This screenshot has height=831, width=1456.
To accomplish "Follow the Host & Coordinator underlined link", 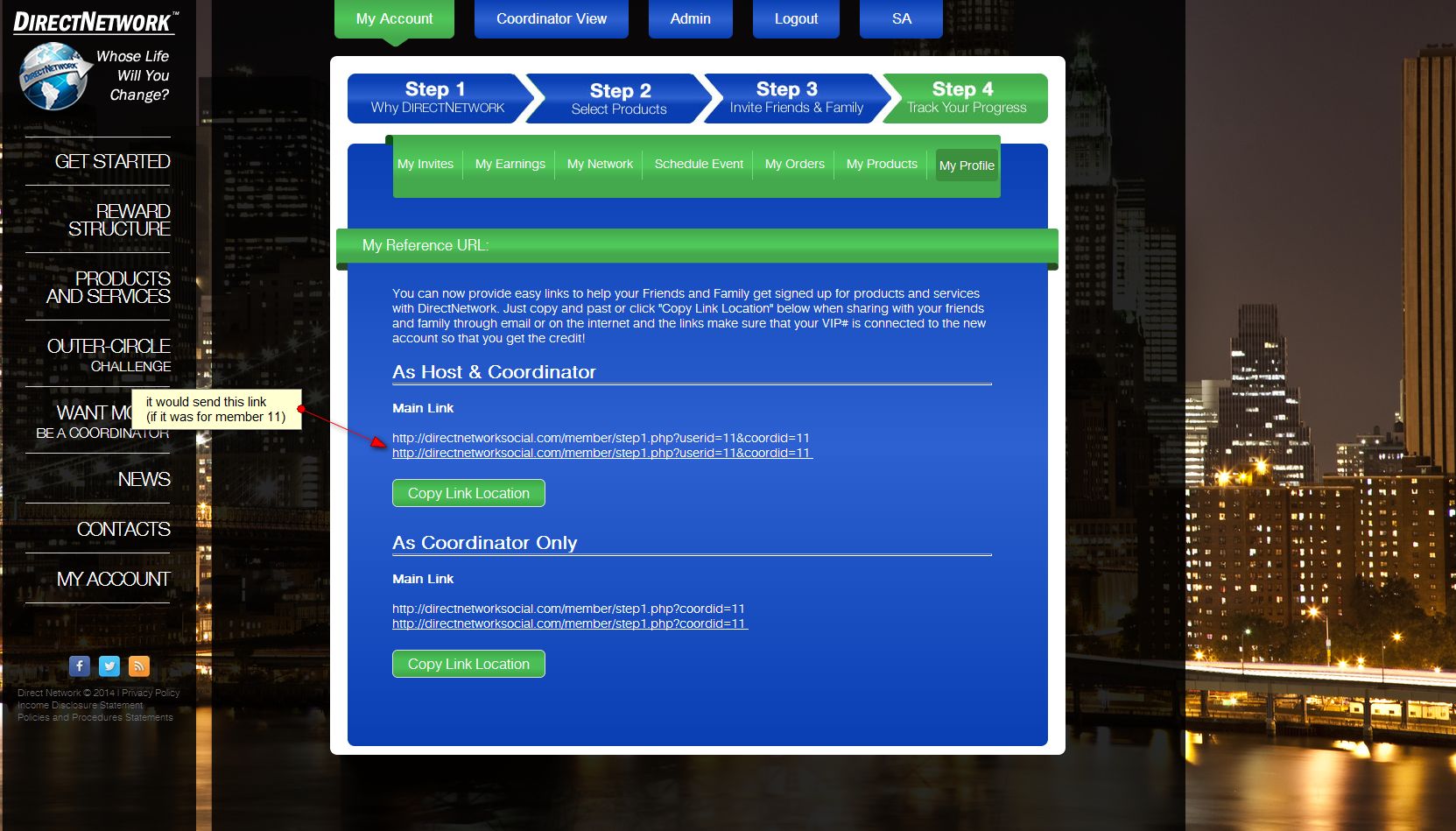I will (x=602, y=453).
